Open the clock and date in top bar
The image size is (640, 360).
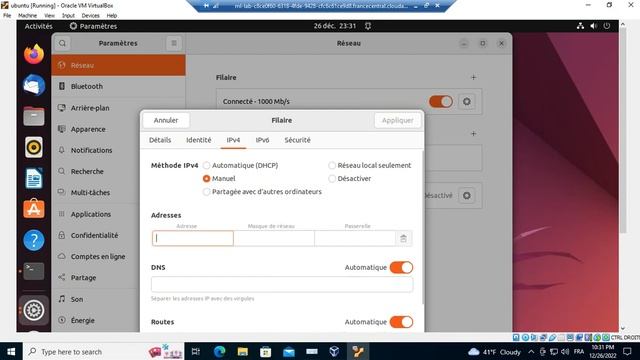click(335, 26)
